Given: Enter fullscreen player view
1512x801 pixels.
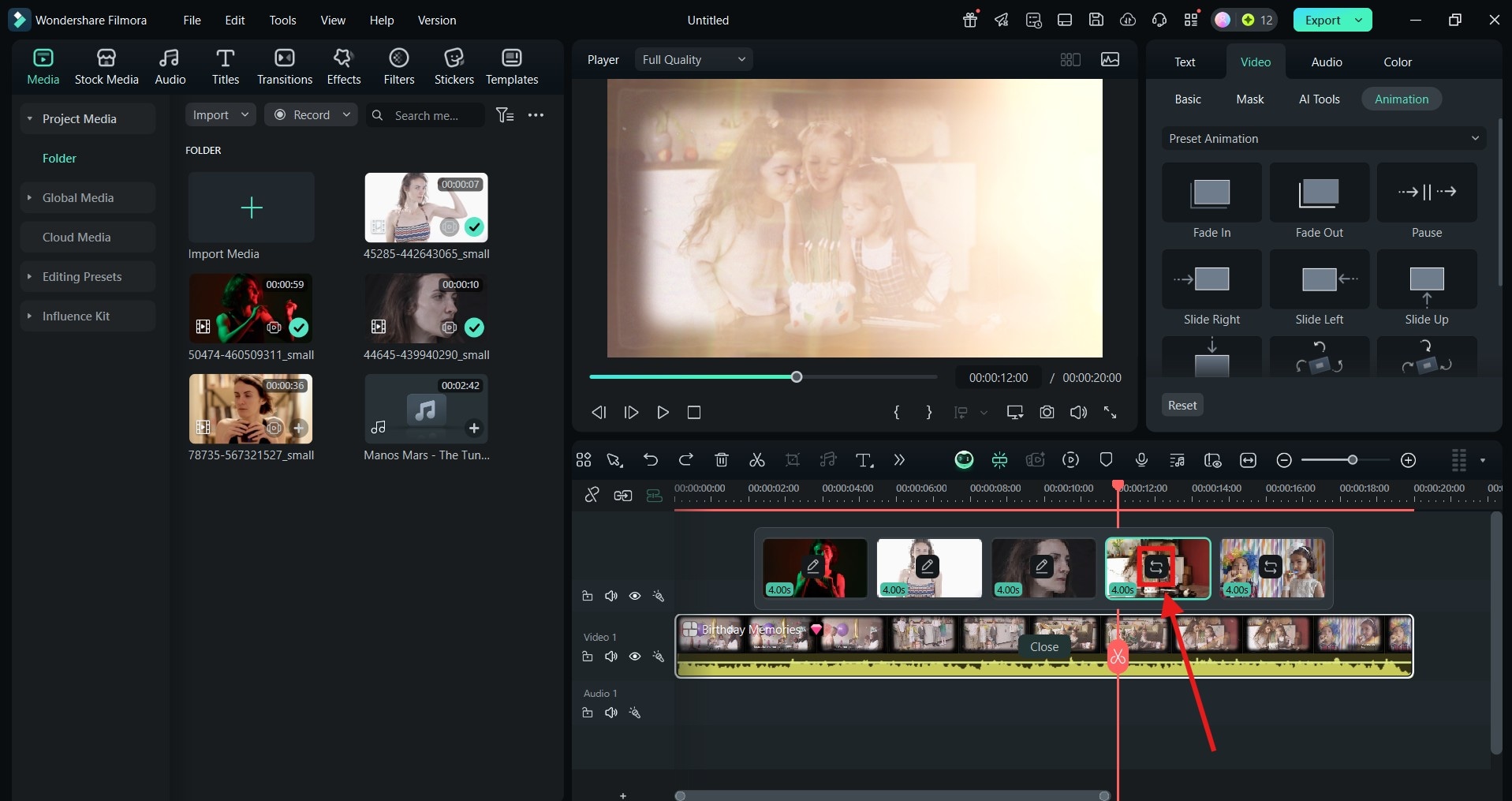Looking at the screenshot, I should (1110, 412).
